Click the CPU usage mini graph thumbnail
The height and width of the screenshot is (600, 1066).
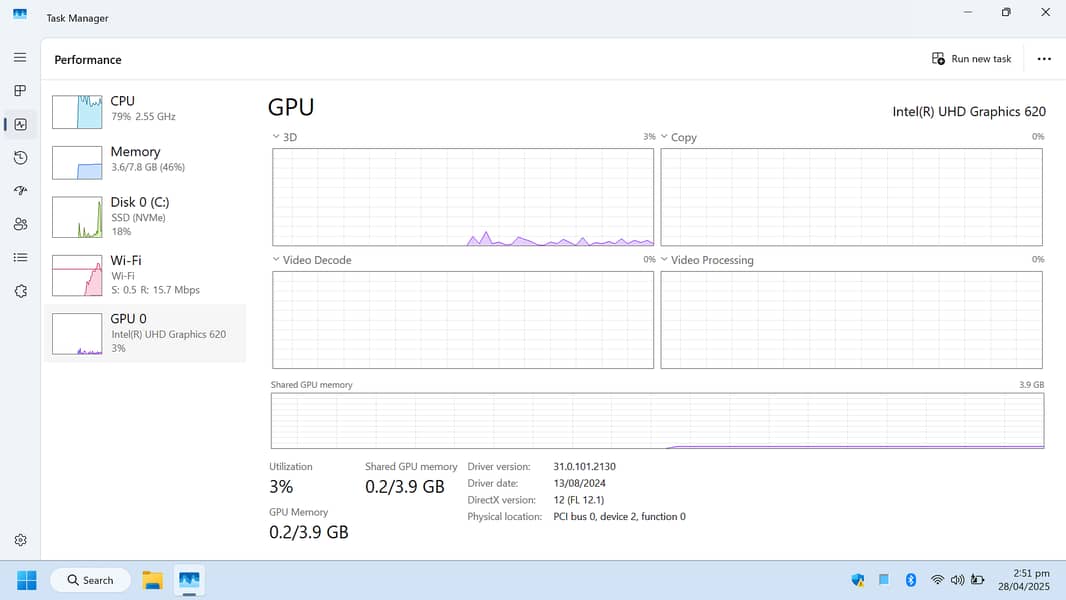78,111
